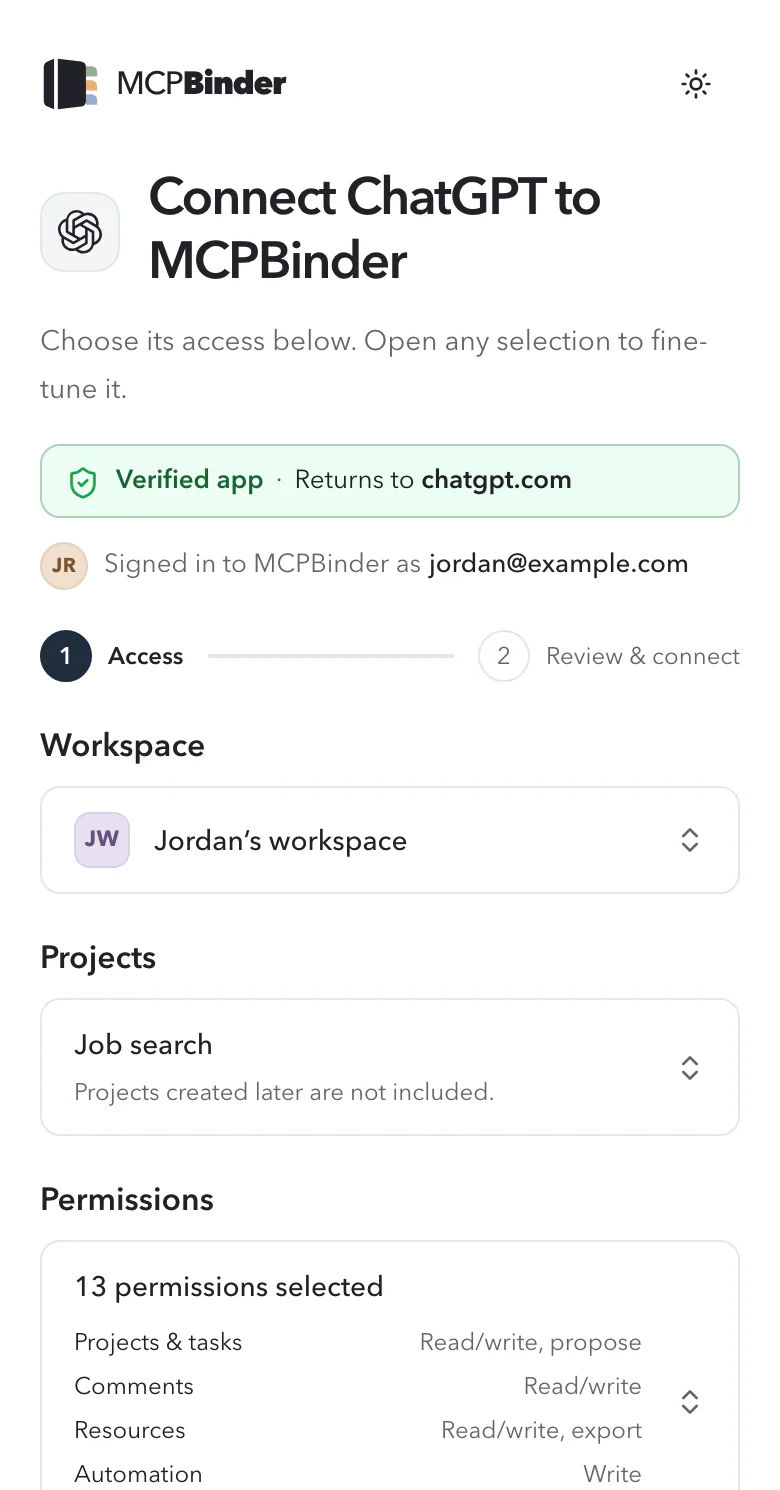Go to the Review & connect step
This screenshot has height=1490, width=780.
[x=643, y=656]
